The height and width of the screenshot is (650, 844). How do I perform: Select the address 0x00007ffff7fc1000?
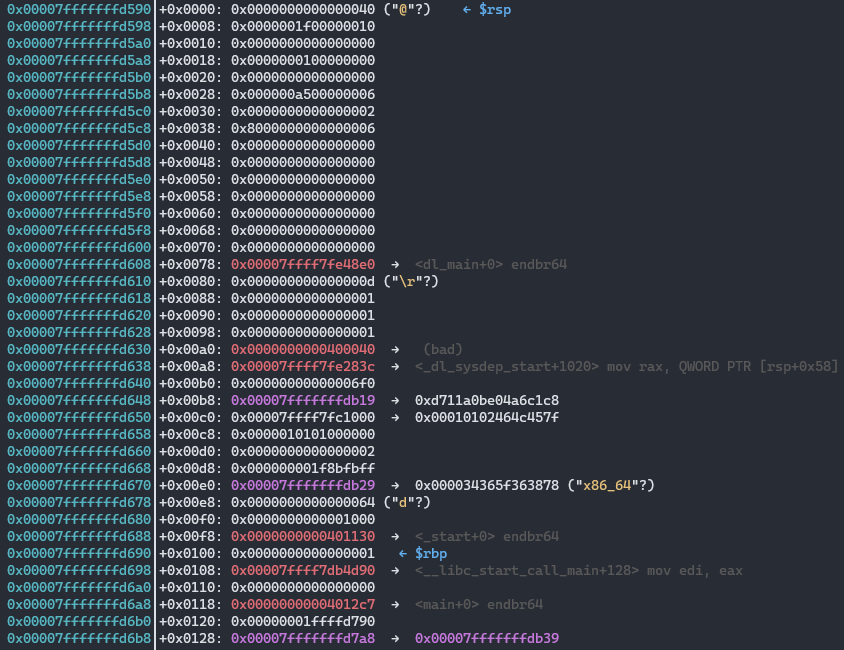click(x=303, y=417)
